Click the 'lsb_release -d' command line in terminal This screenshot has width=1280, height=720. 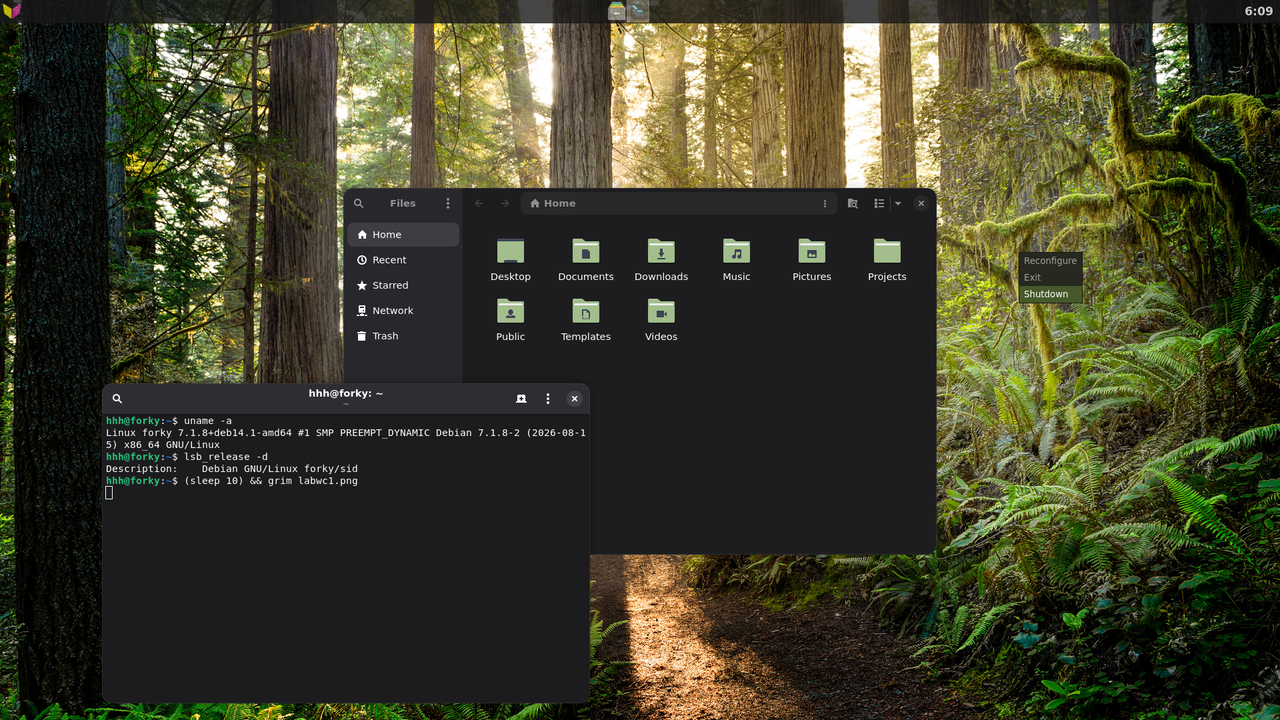point(187,457)
